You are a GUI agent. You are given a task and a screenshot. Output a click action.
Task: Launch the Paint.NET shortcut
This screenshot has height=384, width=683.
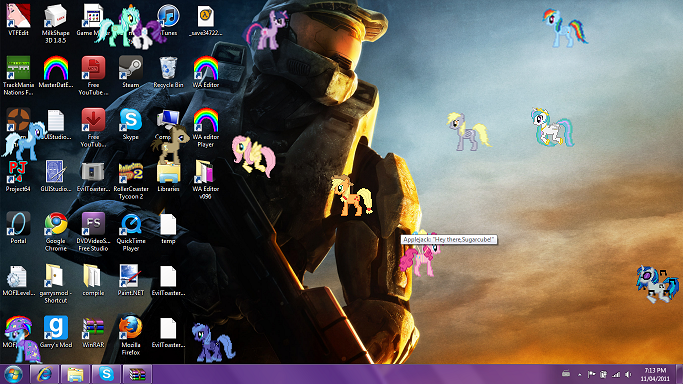pyautogui.click(x=131, y=276)
